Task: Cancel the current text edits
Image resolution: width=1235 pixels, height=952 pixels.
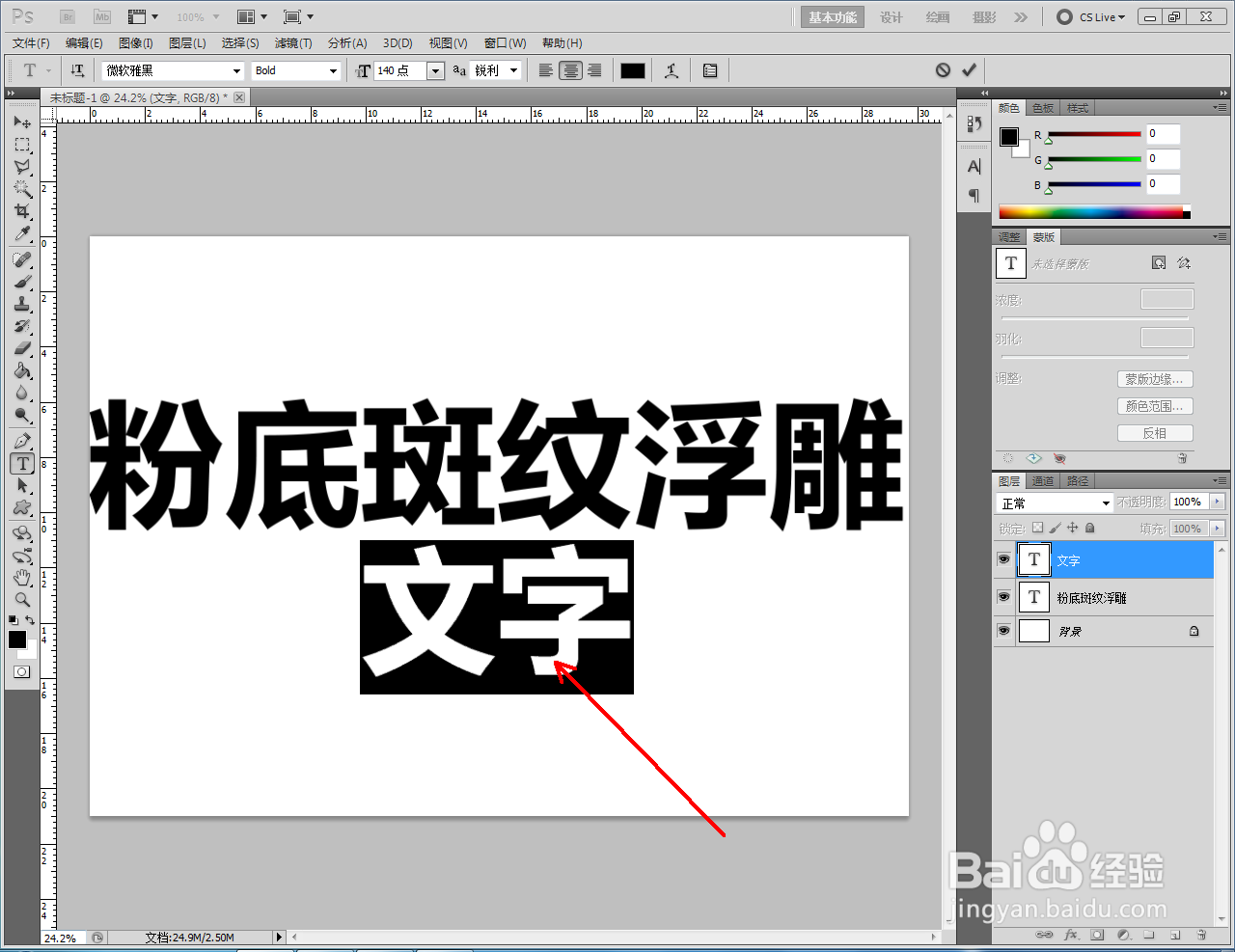Action: tap(943, 70)
